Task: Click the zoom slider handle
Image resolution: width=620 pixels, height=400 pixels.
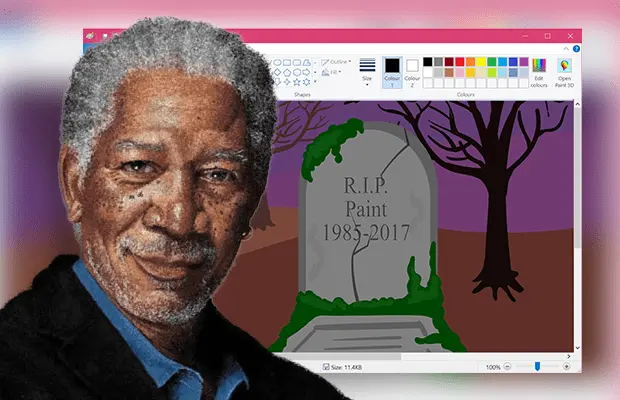Action: coord(537,366)
